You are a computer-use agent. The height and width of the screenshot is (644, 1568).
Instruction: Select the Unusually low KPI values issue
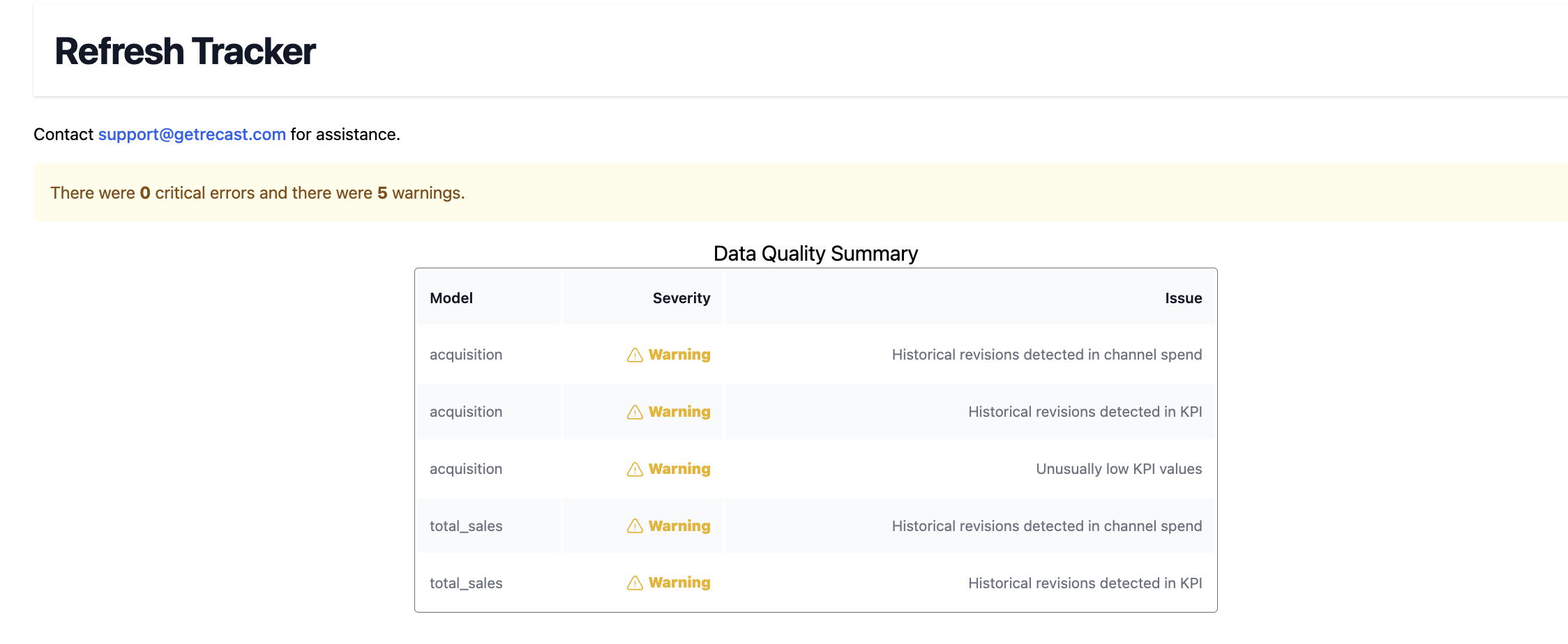[1118, 469]
